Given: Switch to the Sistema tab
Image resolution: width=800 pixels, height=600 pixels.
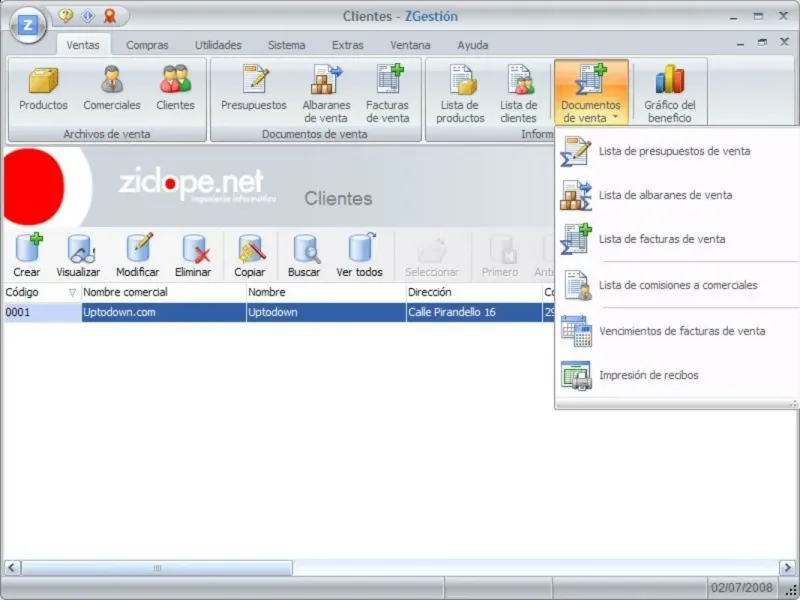Looking at the screenshot, I should click(x=287, y=45).
